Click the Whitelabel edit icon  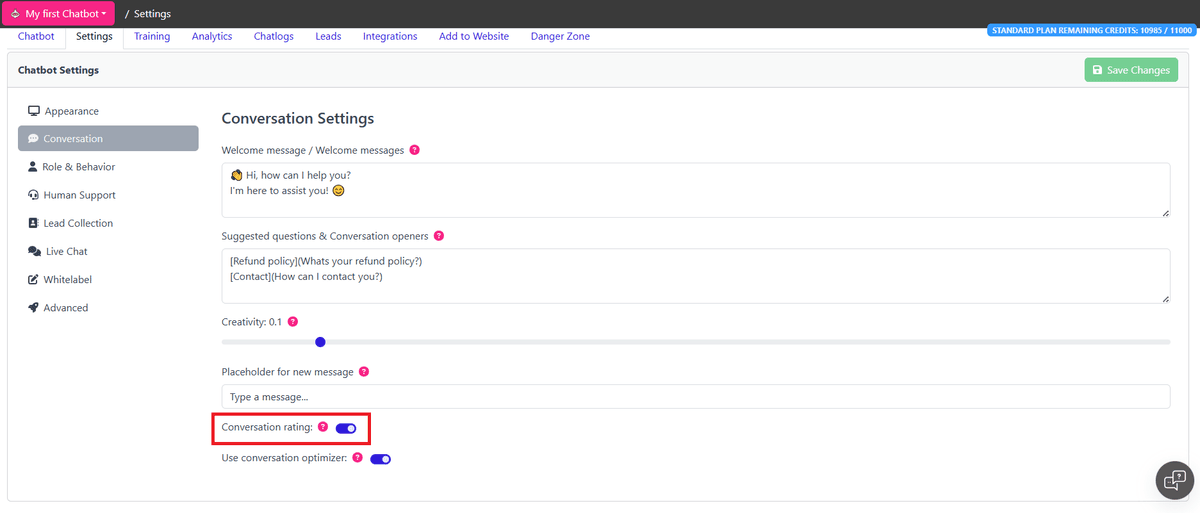[34, 280]
